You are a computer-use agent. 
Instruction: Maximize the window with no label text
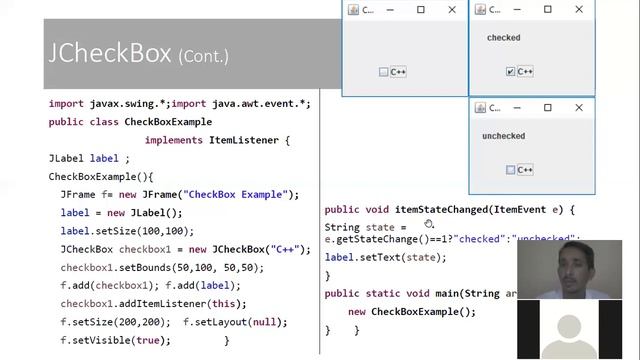point(421,9)
